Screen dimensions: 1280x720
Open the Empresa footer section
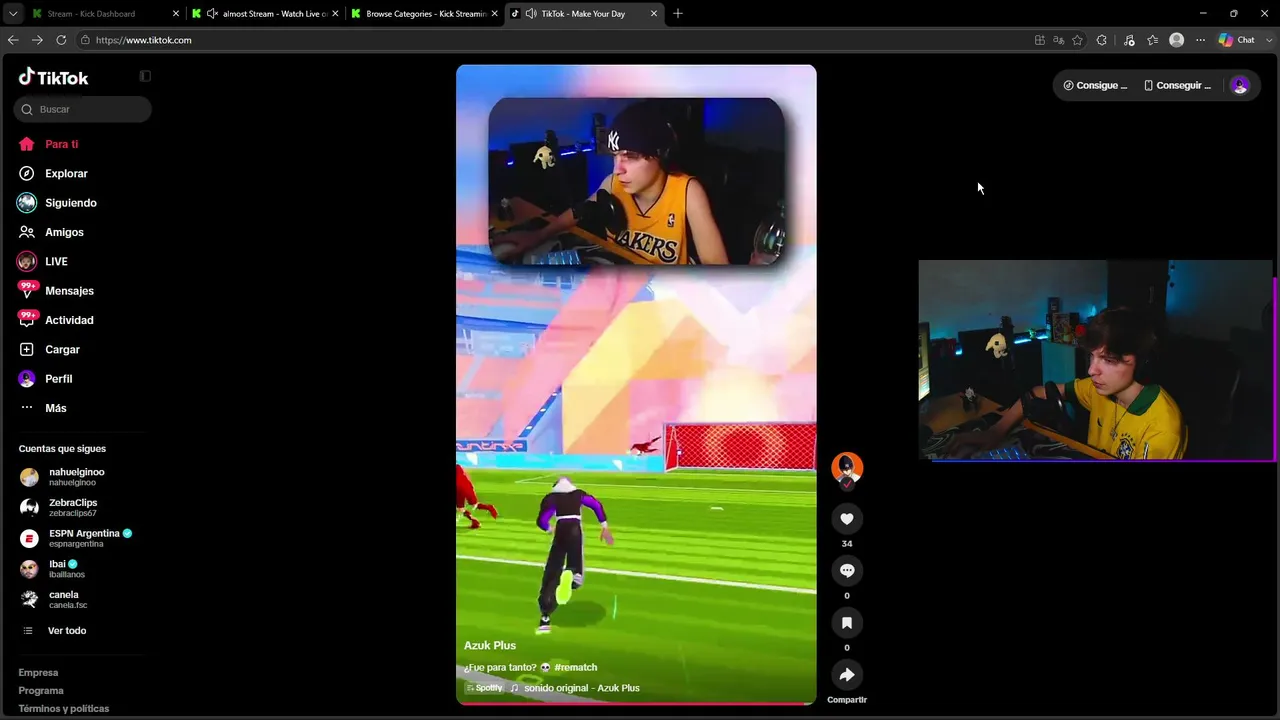click(x=38, y=673)
